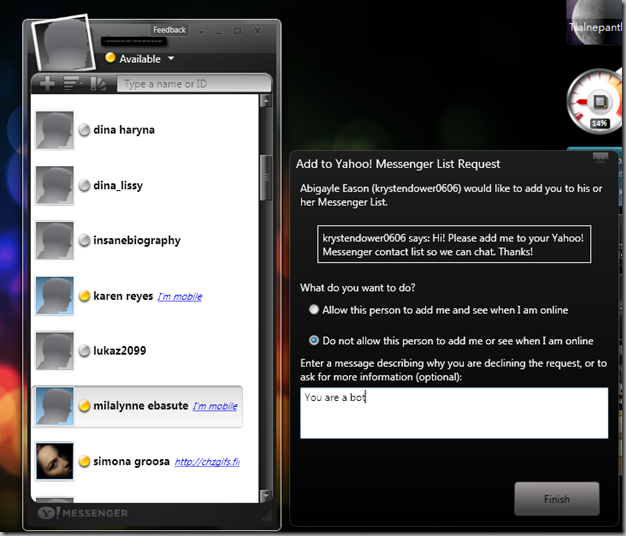The height and width of the screenshot is (536, 626).
Task: Open the Available status dropdown
Action: (x=171, y=58)
